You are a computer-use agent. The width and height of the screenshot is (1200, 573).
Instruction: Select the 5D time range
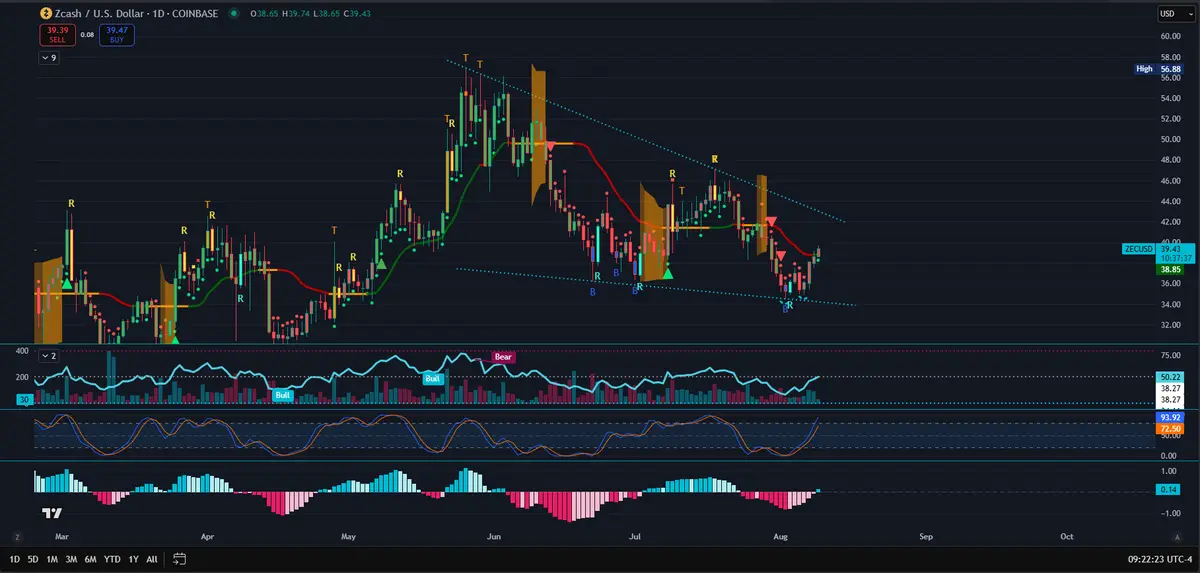(33, 558)
